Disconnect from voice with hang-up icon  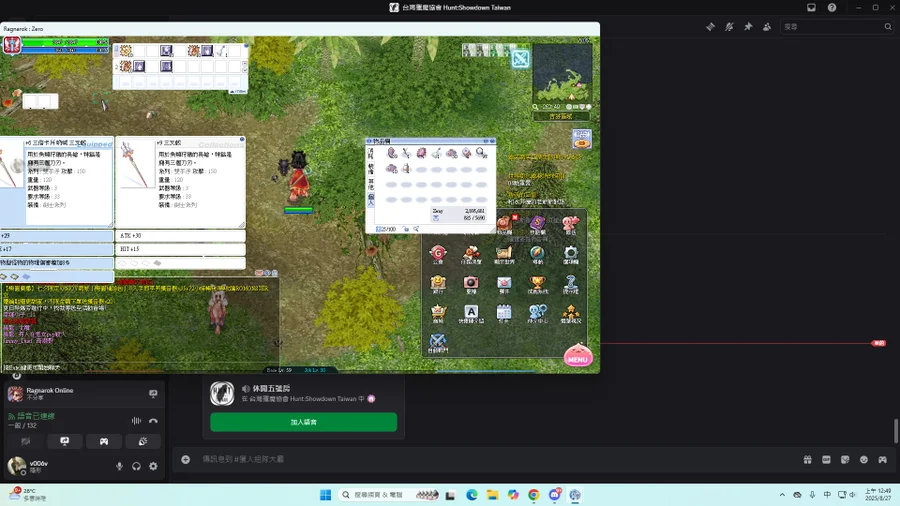pyautogui.click(x=153, y=421)
